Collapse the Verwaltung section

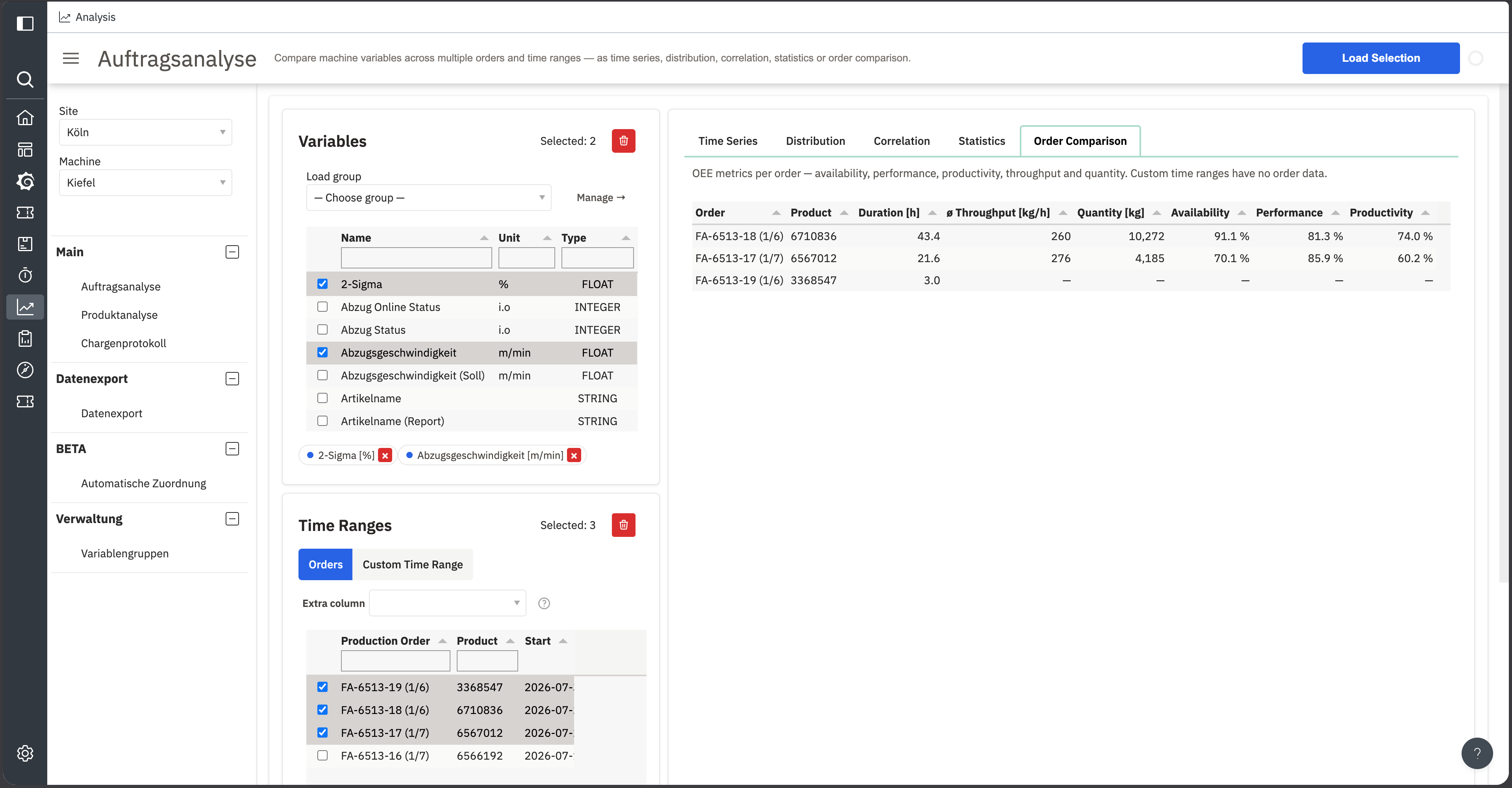232,519
